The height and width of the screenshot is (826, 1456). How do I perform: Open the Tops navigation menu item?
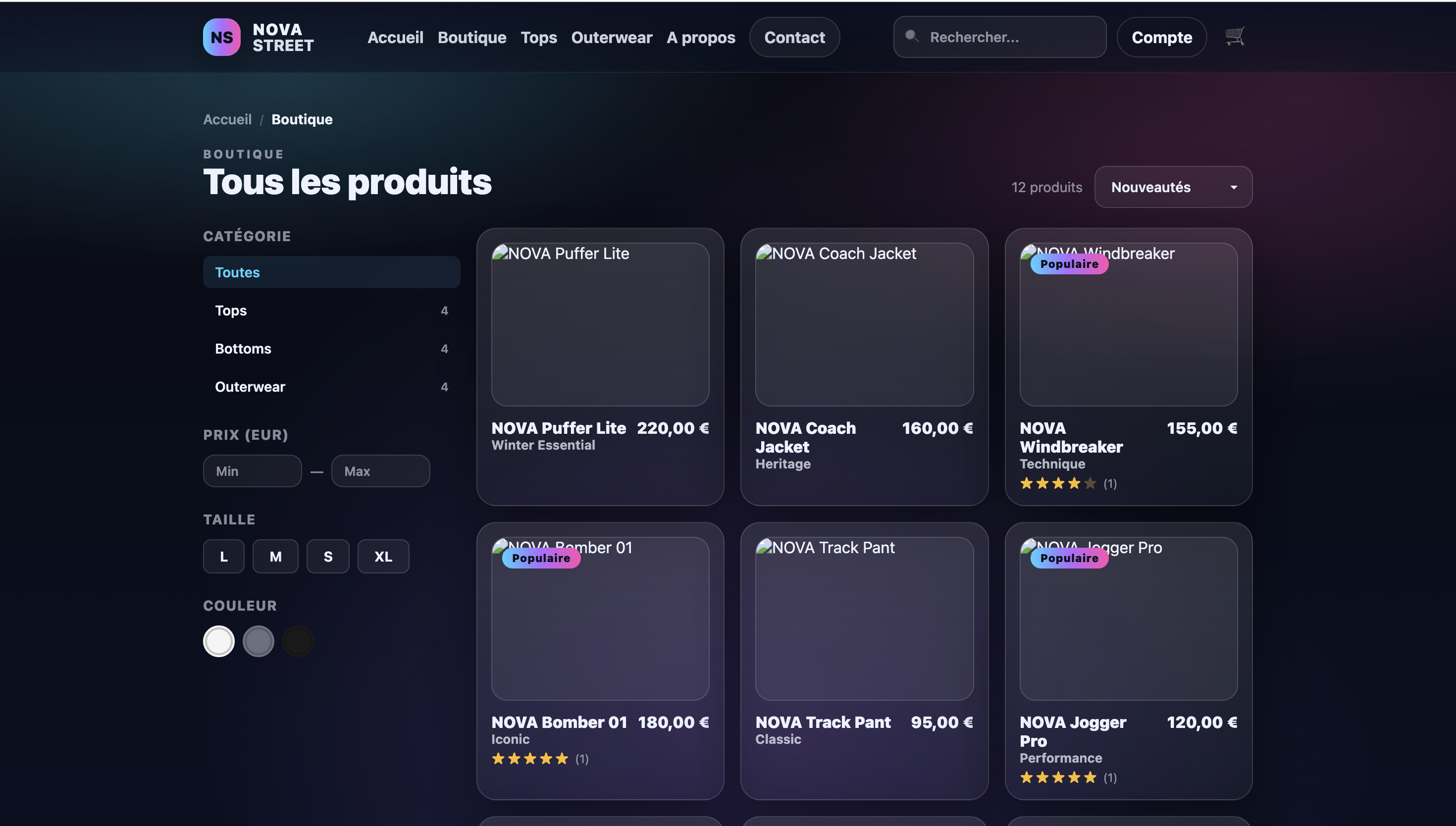click(x=538, y=38)
